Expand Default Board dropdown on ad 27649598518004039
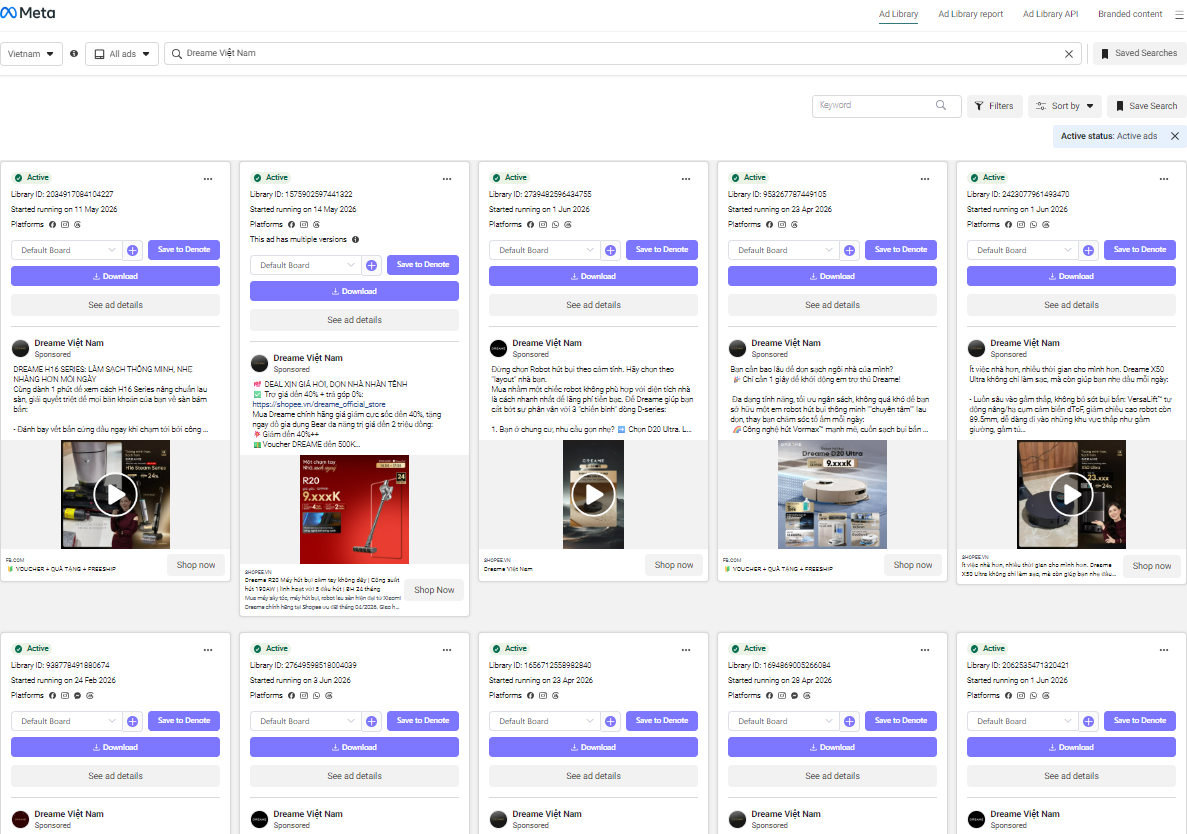 305,721
